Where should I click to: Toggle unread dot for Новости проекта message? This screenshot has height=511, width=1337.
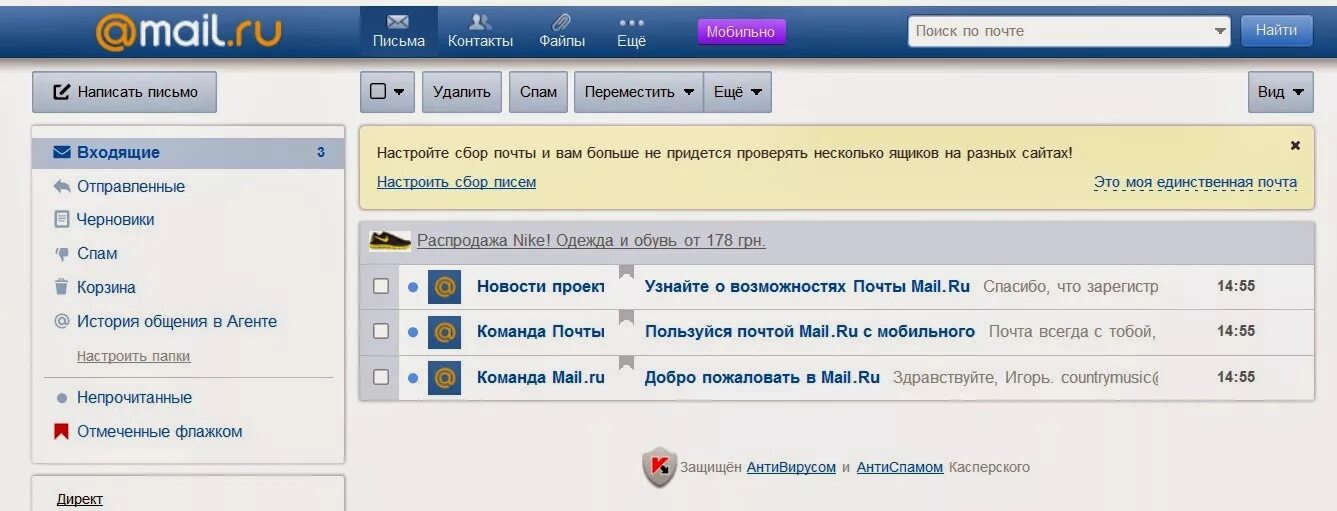pos(413,287)
